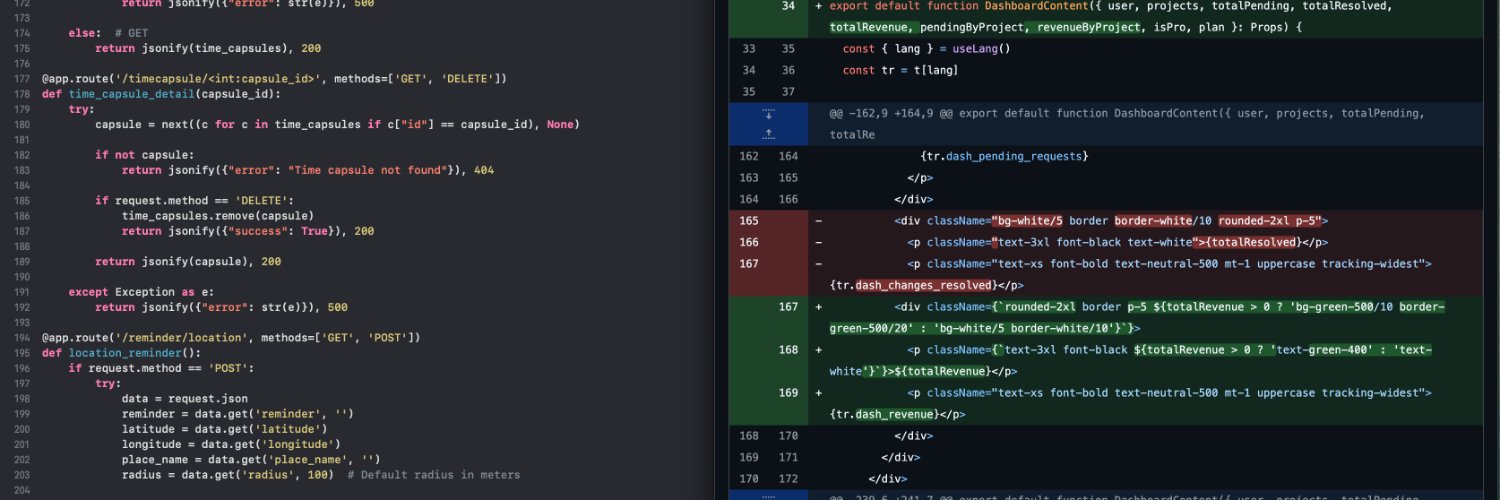The width and height of the screenshot is (1500, 500).
Task: Click 'return jsonify(capsule), 200' line
Action: tap(188, 262)
